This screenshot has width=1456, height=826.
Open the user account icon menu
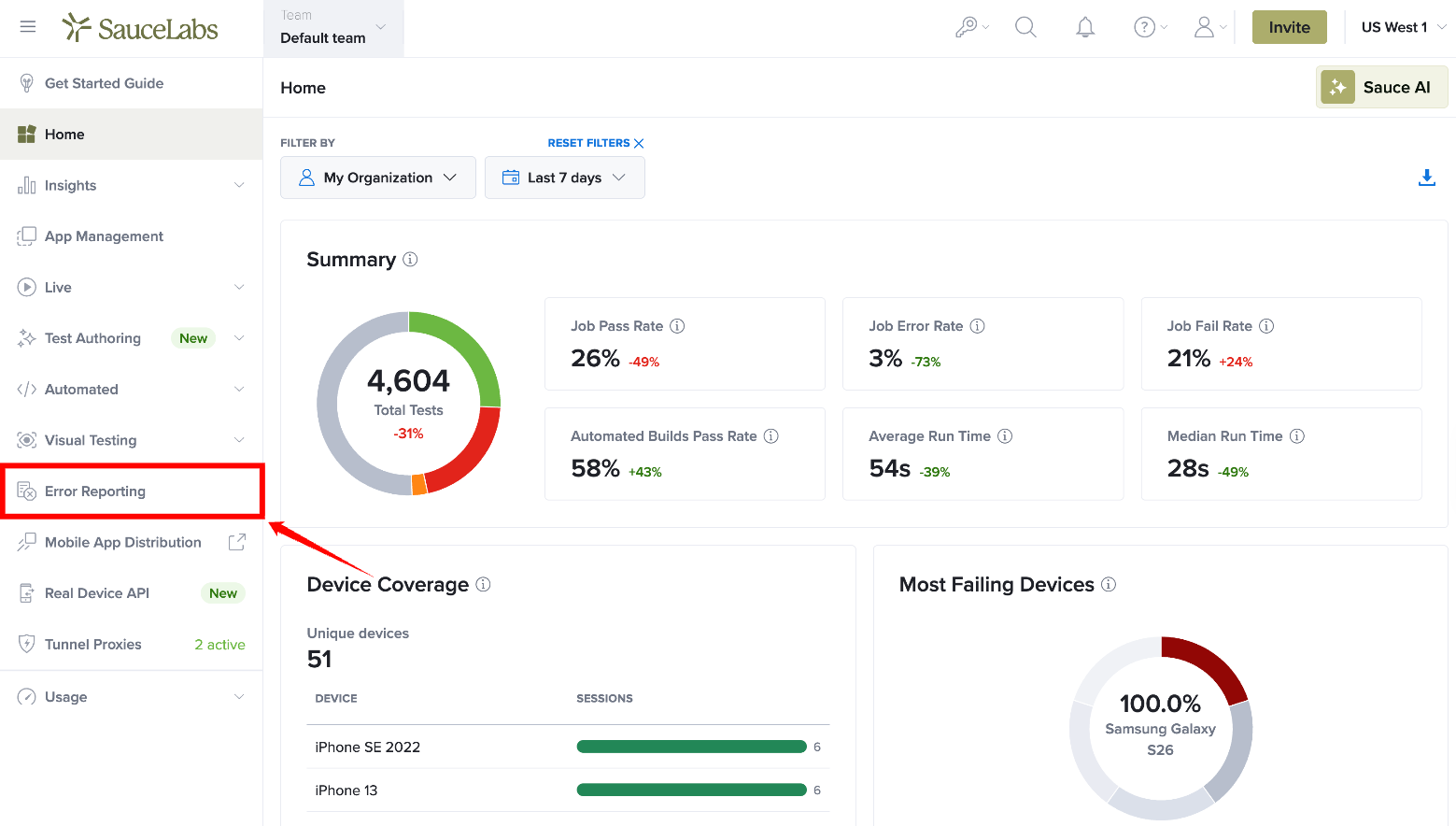pyautogui.click(x=1209, y=27)
